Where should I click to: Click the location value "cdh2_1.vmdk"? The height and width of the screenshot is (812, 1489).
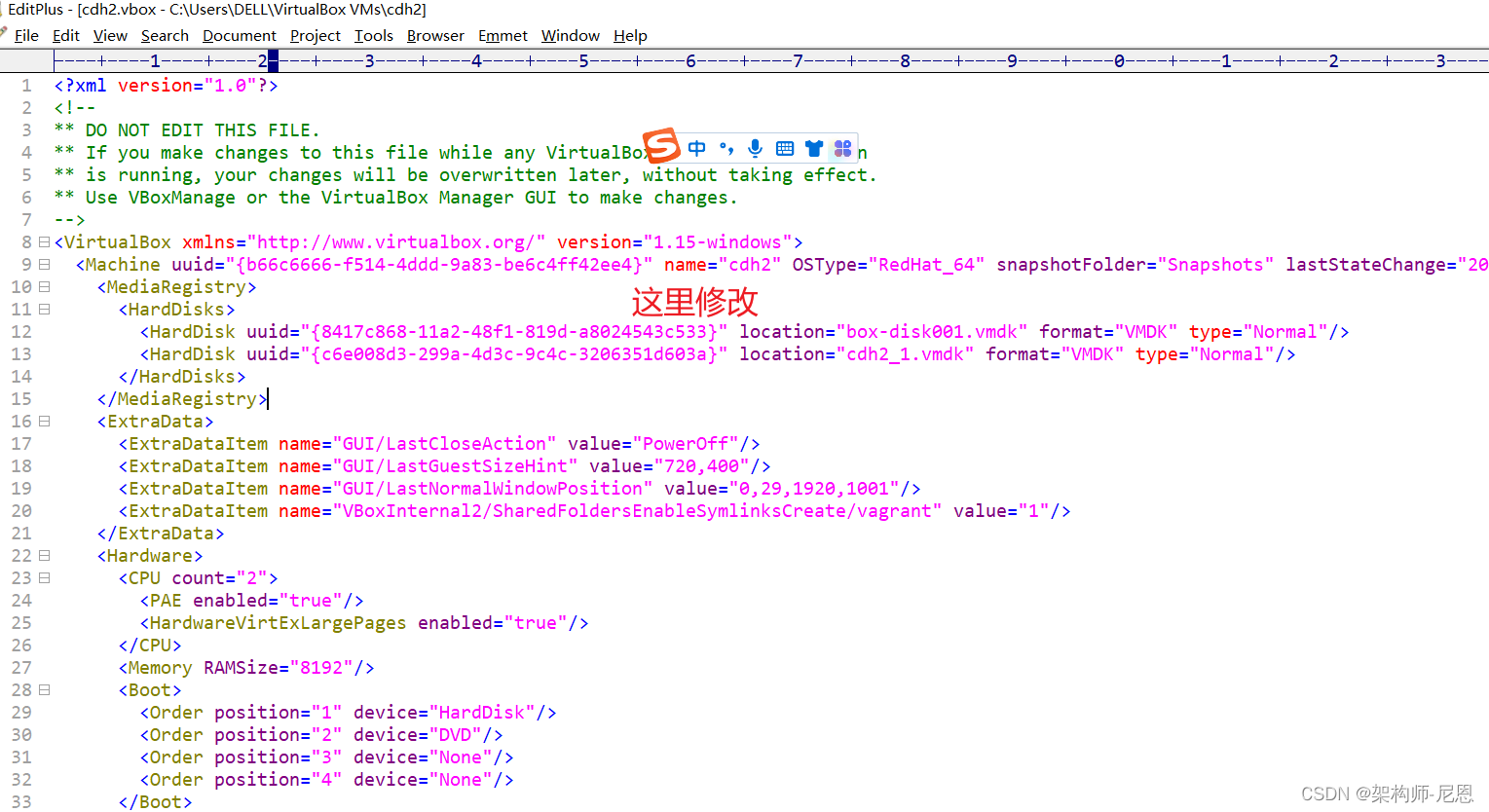click(906, 354)
